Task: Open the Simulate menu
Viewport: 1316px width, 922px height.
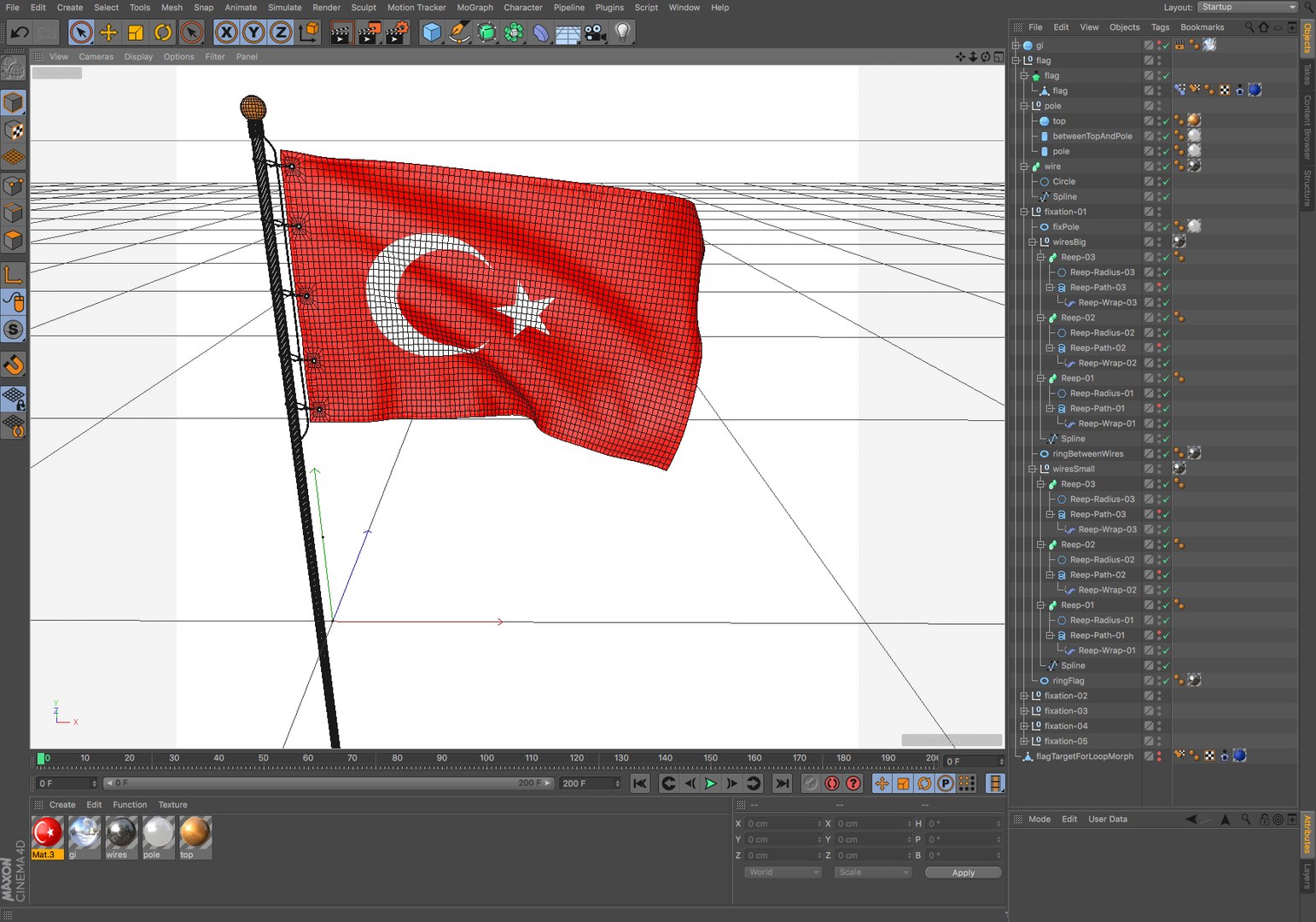Action: (285, 8)
